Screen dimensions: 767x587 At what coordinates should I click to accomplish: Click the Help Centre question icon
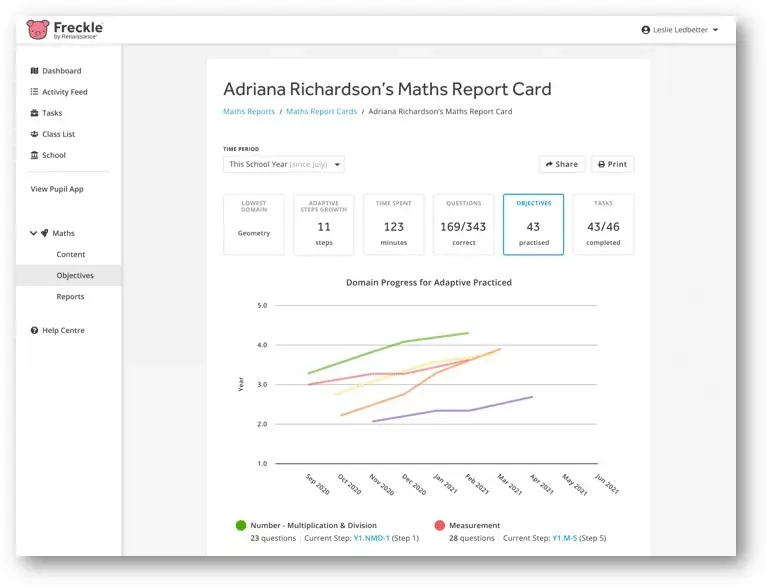pos(34,330)
